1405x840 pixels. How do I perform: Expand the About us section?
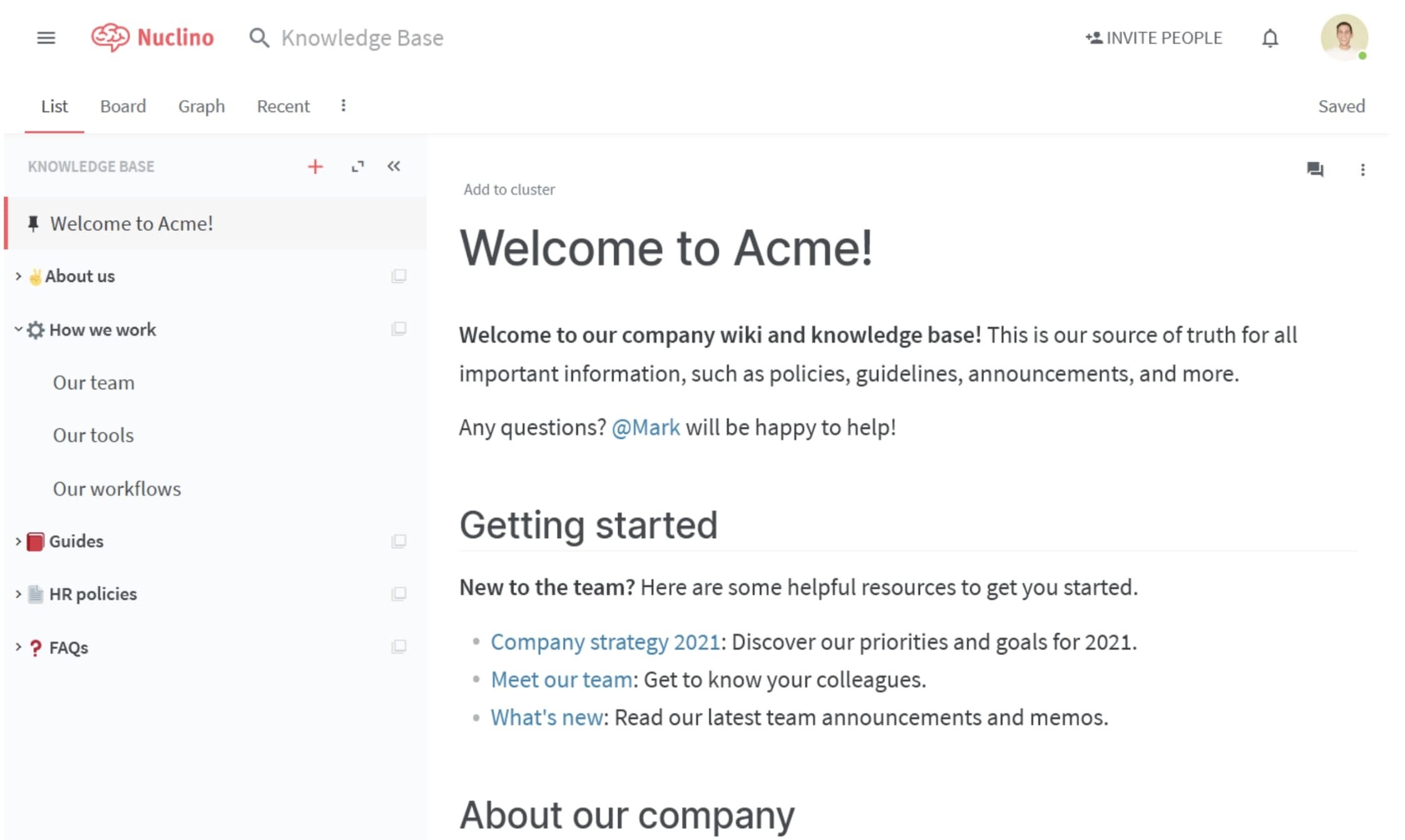[17, 276]
